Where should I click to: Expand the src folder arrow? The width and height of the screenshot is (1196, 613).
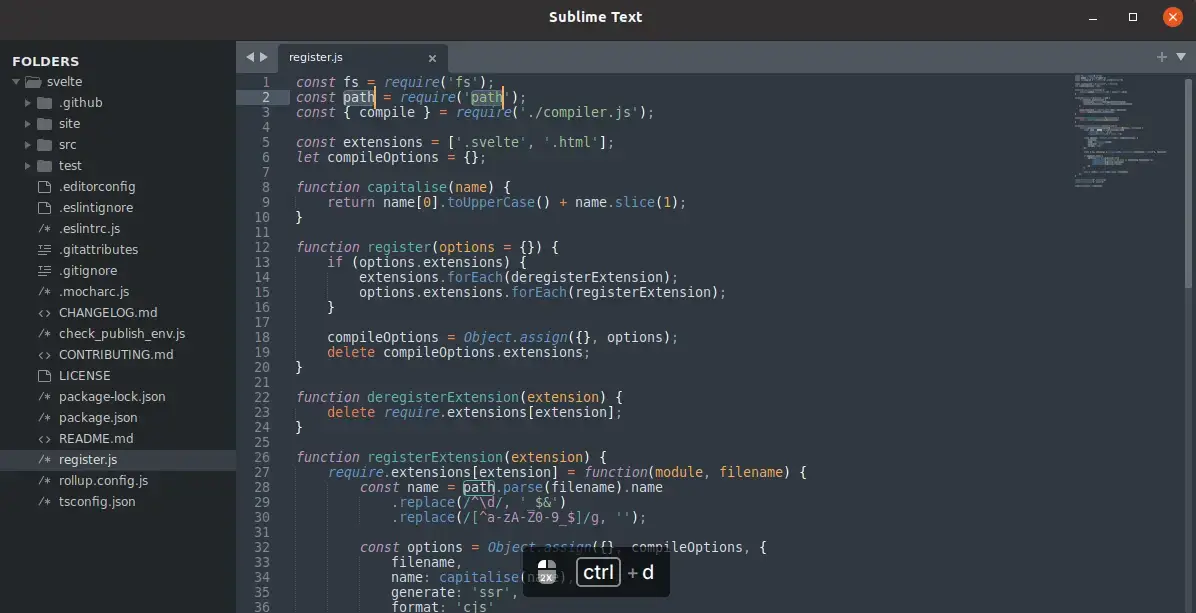pos(27,145)
